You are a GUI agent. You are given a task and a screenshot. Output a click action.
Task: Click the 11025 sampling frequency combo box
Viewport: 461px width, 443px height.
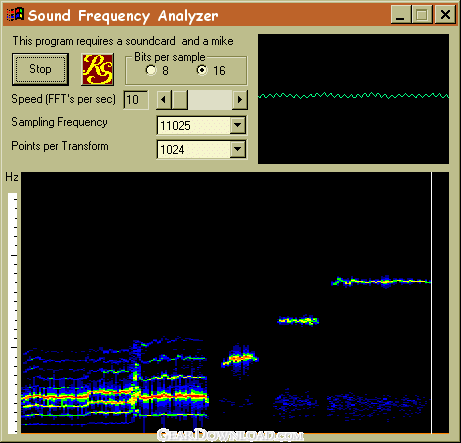[x=201, y=125]
